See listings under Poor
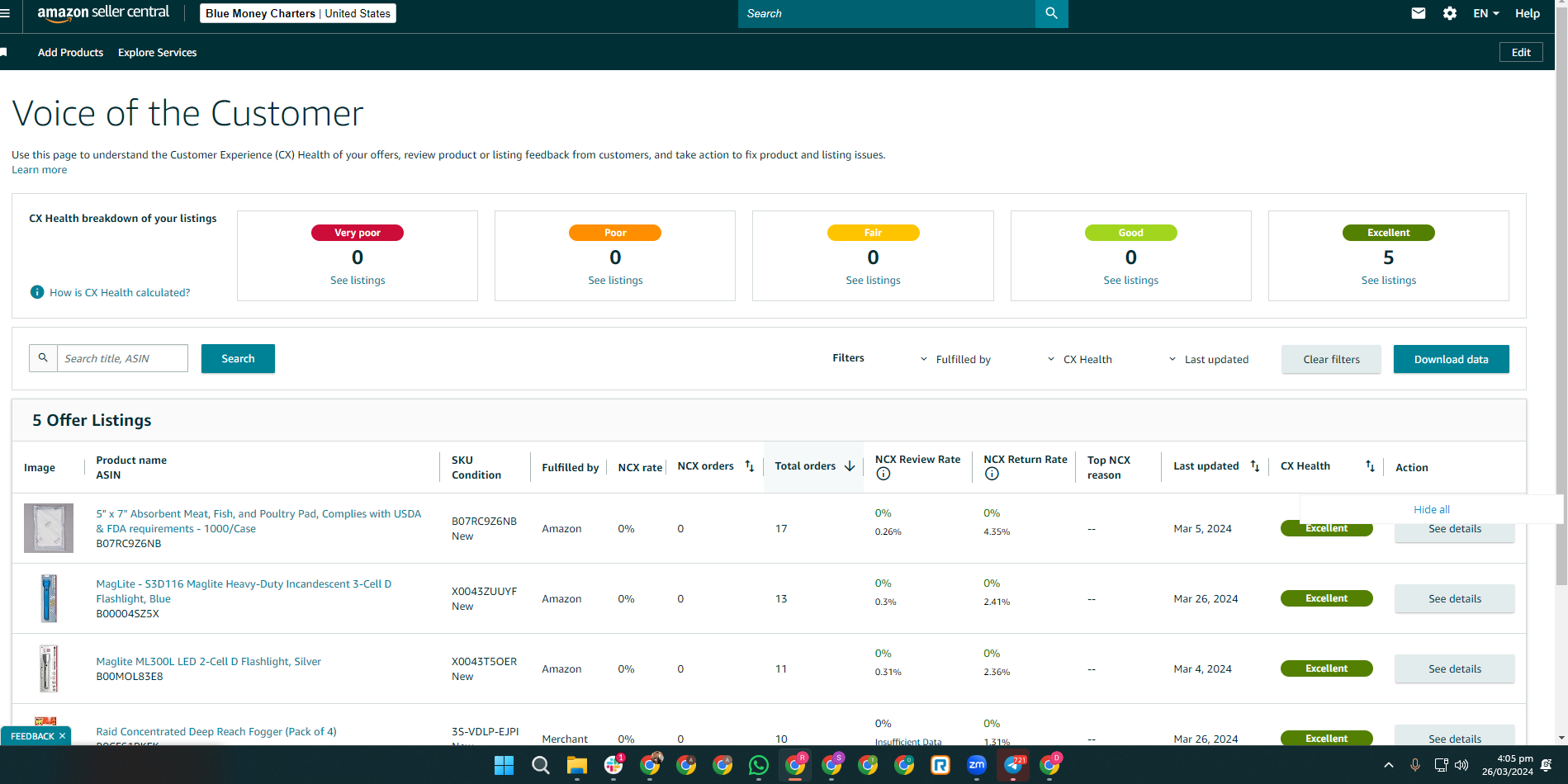This screenshot has height=784, width=1568. 615,281
